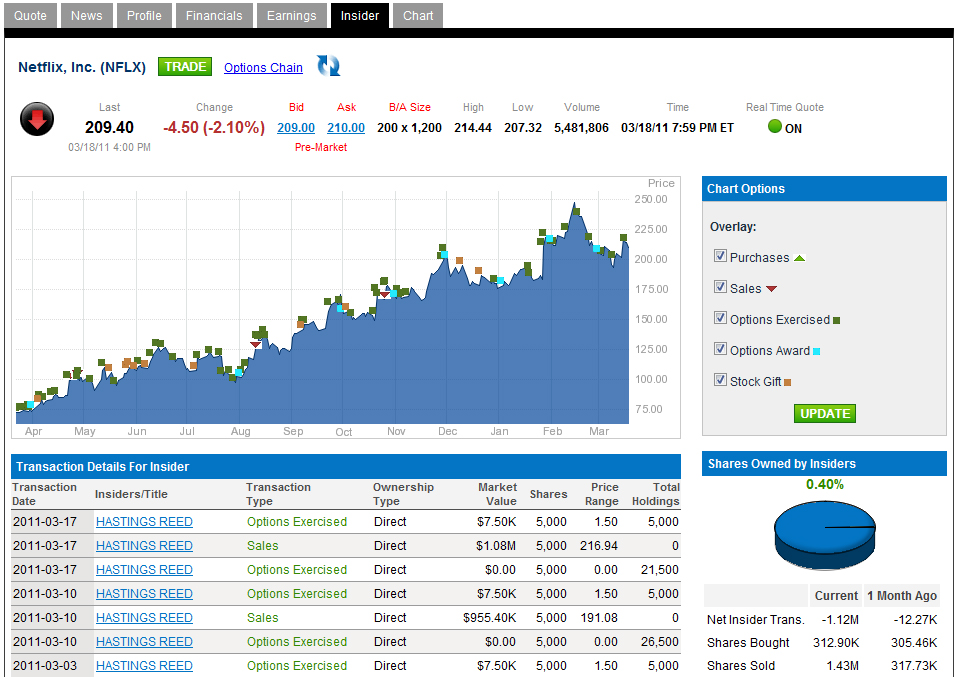Click the 216.94 price range cell
Viewport: 957px width, 677px height.
click(x=599, y=546)
